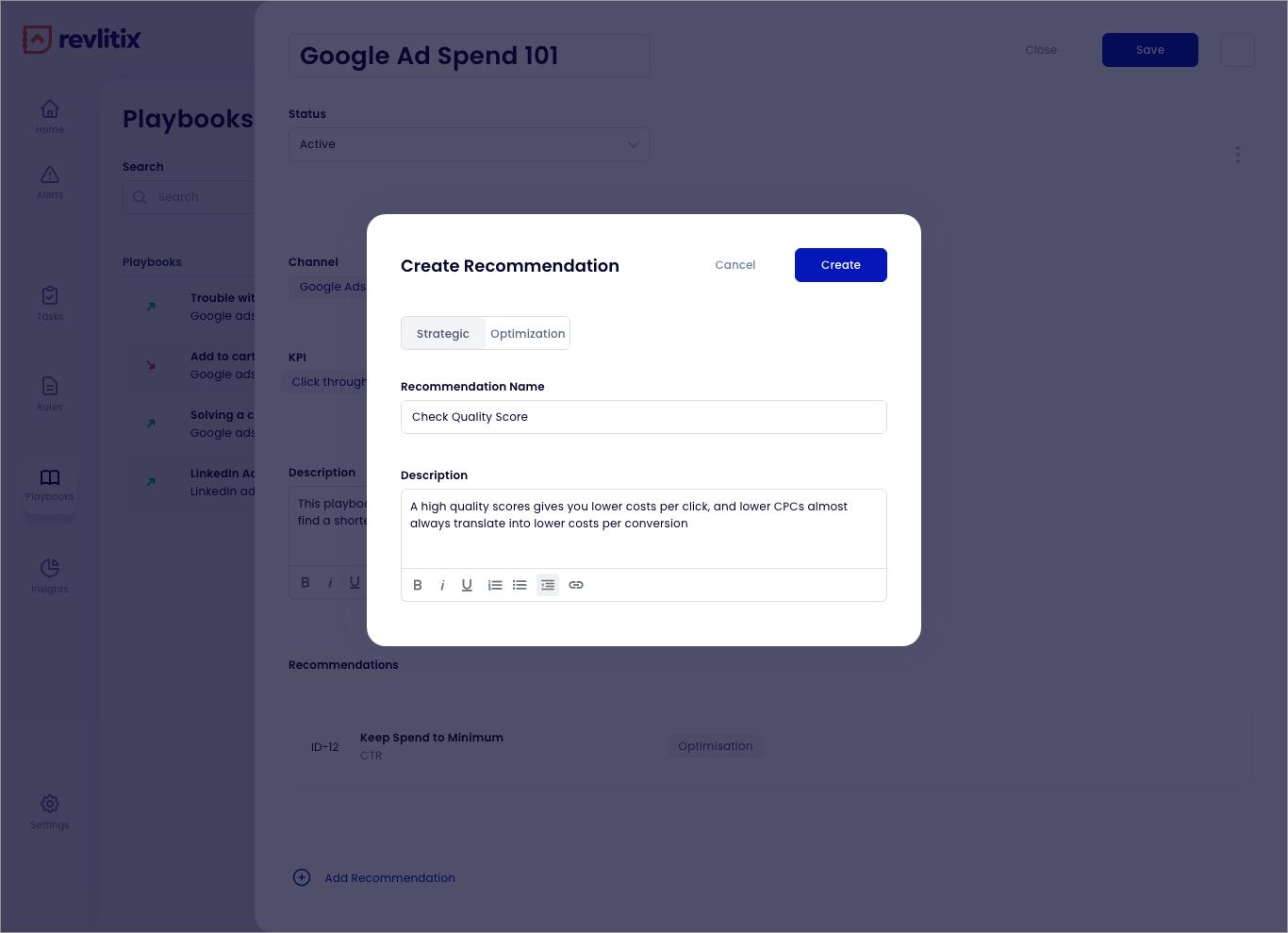Screen dimensions: 1288x933
Task: Open the Alerts section from the sidebar
Action: (49, 182)
